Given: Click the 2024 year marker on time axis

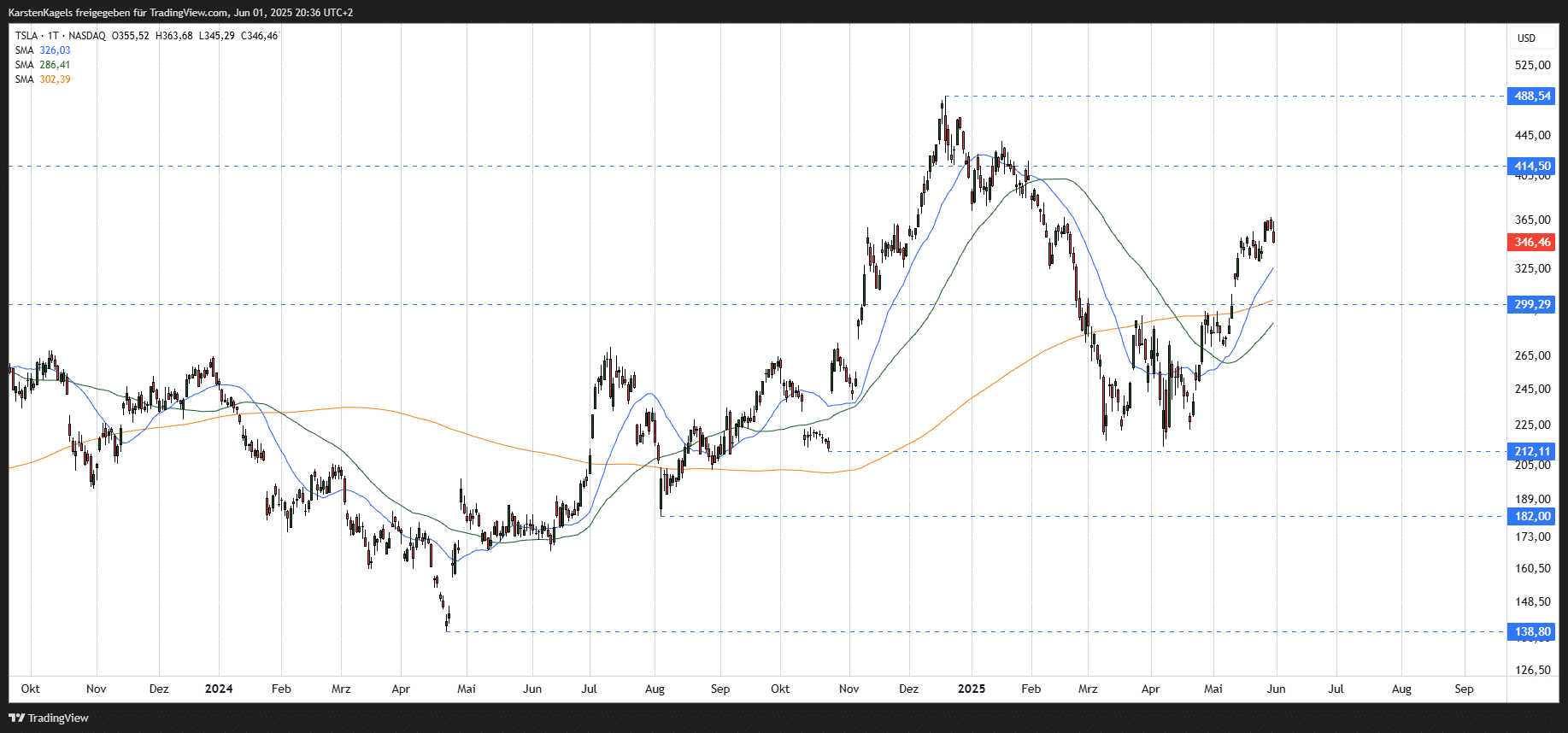Looking at the screenshot, I should coord(219,689).
